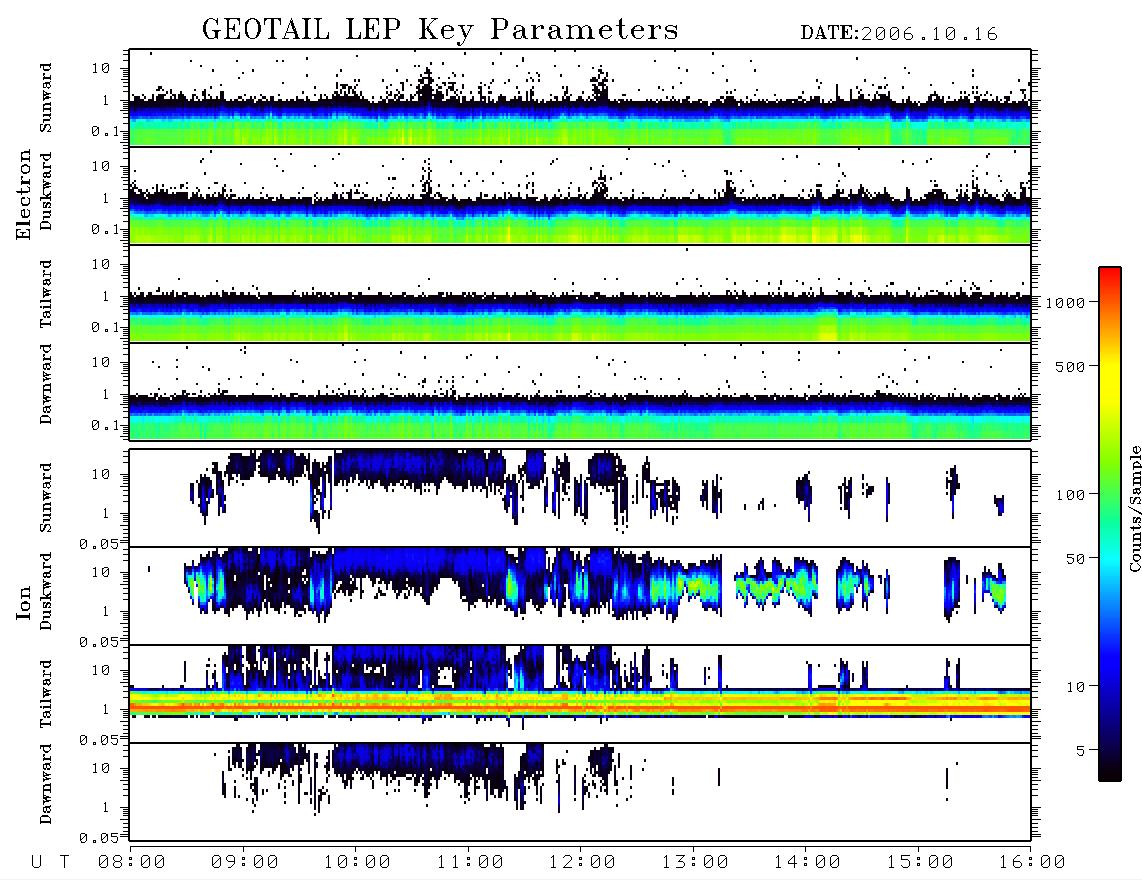The image size is (1142, 880).
Task: Click the 11:00 time axis label
Action: 470,863
